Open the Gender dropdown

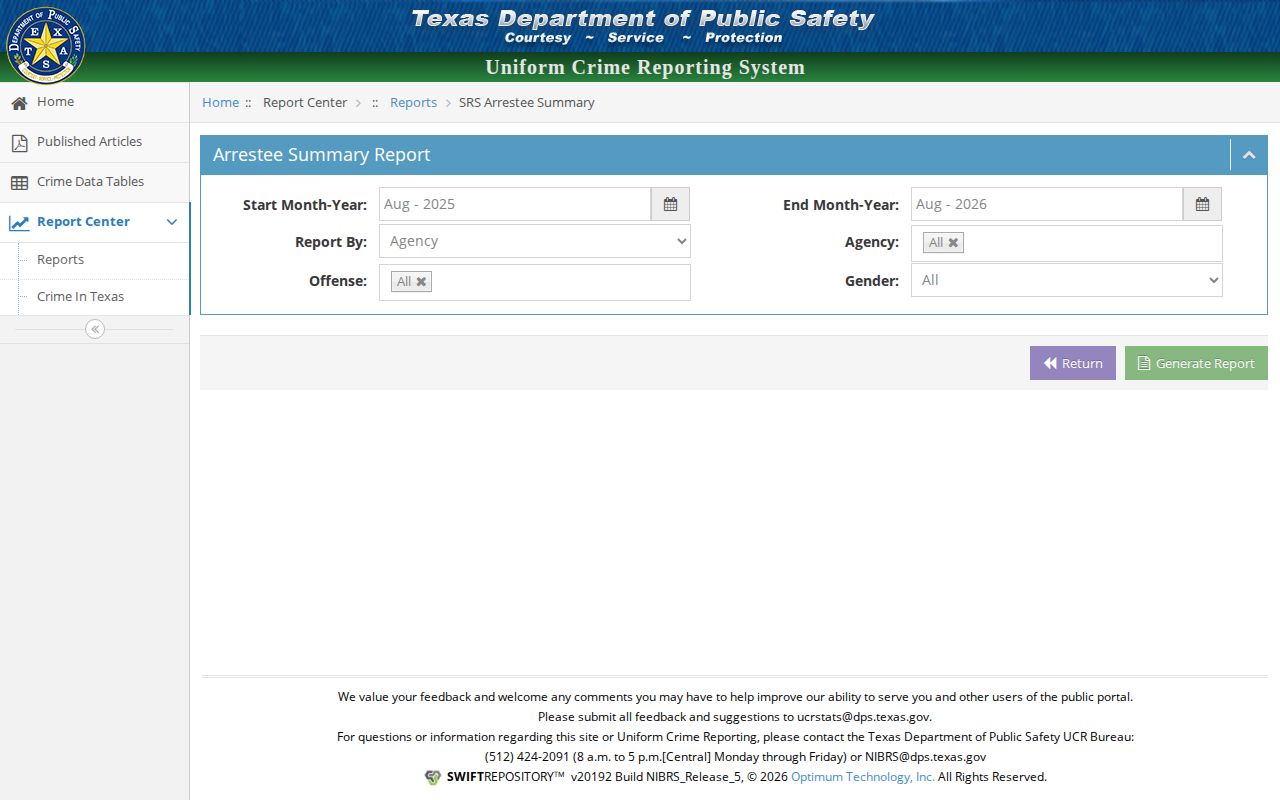pos(1067,280)
